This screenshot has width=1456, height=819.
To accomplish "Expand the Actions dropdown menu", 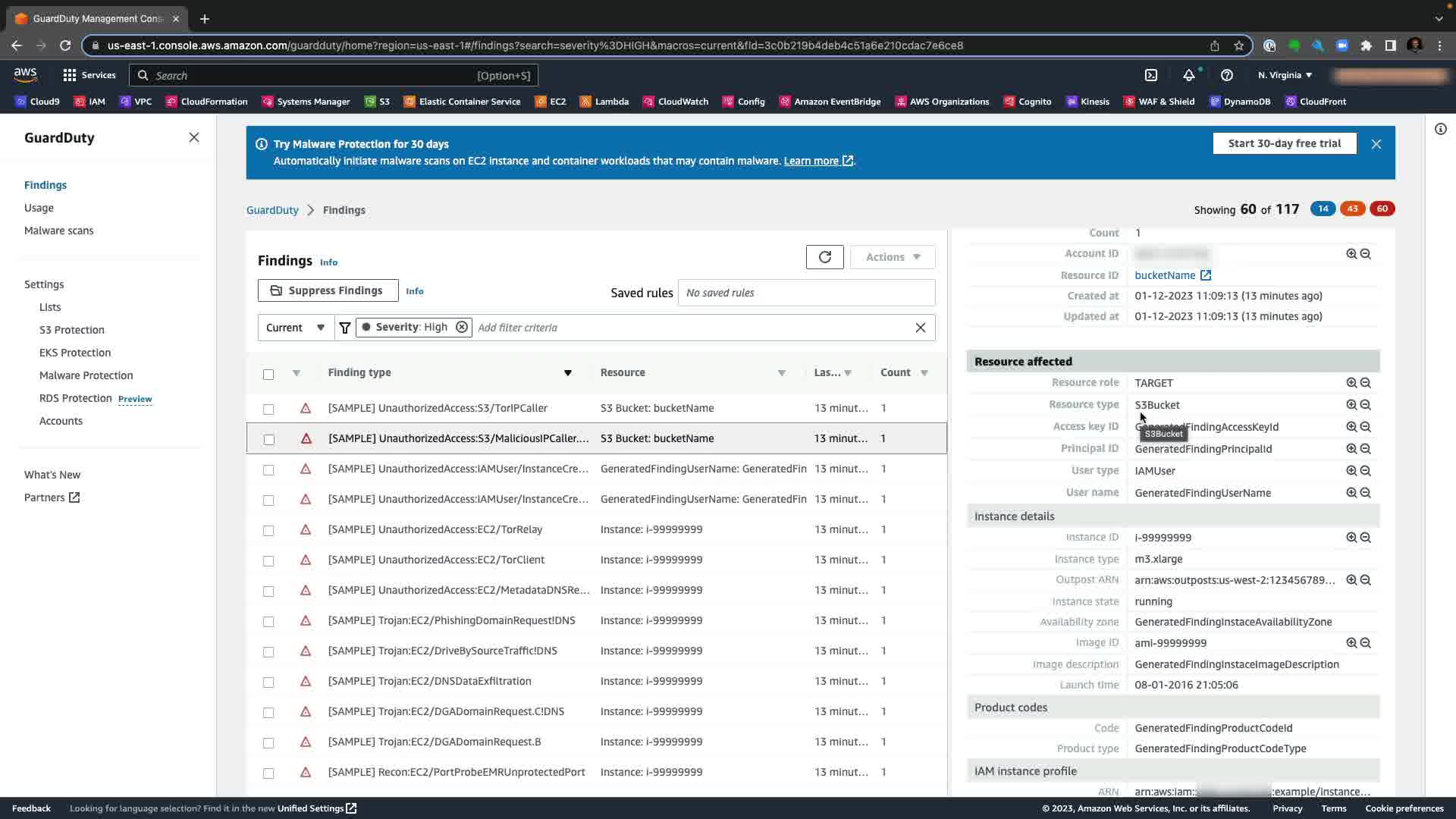I will [x=893, y=257].
